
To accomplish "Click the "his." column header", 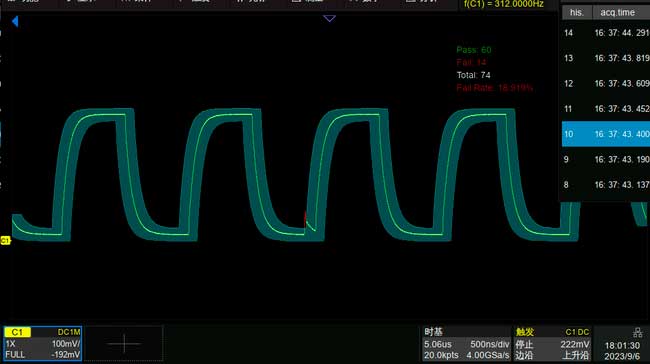I will point(577,12).
